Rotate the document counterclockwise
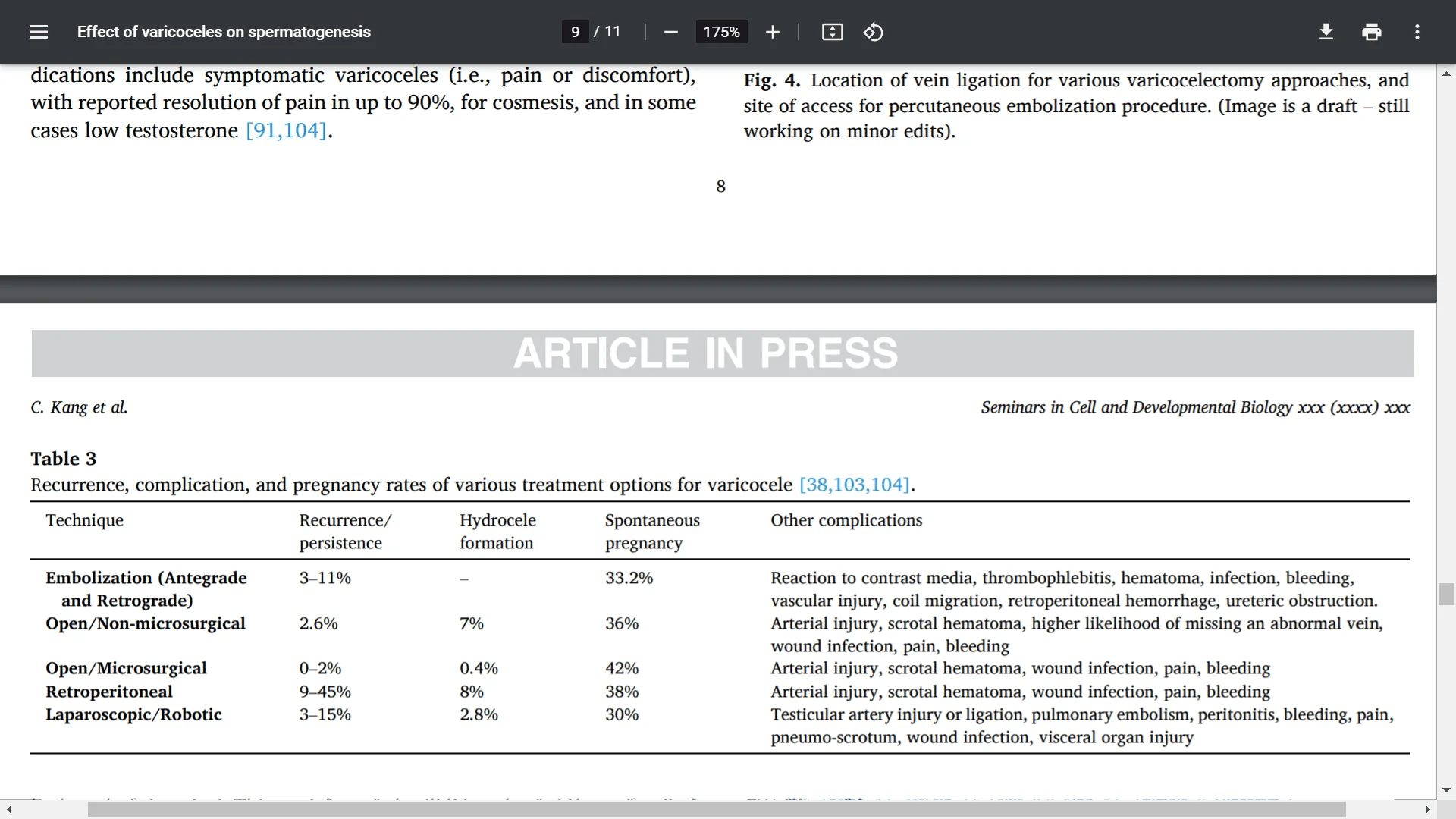This screenshot has width=1456, height=819. pyautogui.click(x=873, y=32)
